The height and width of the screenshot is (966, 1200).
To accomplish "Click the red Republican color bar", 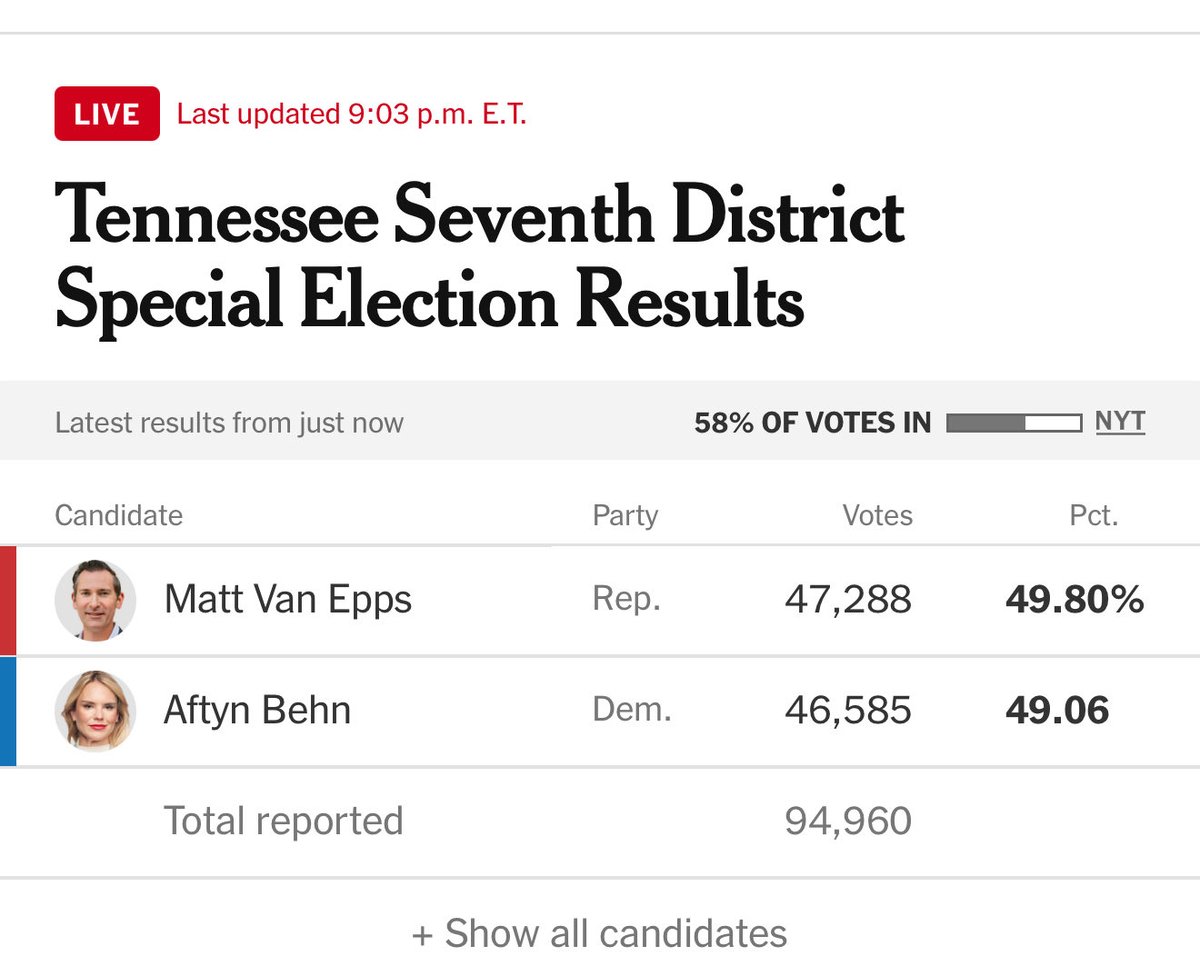I will coord(8,600).
